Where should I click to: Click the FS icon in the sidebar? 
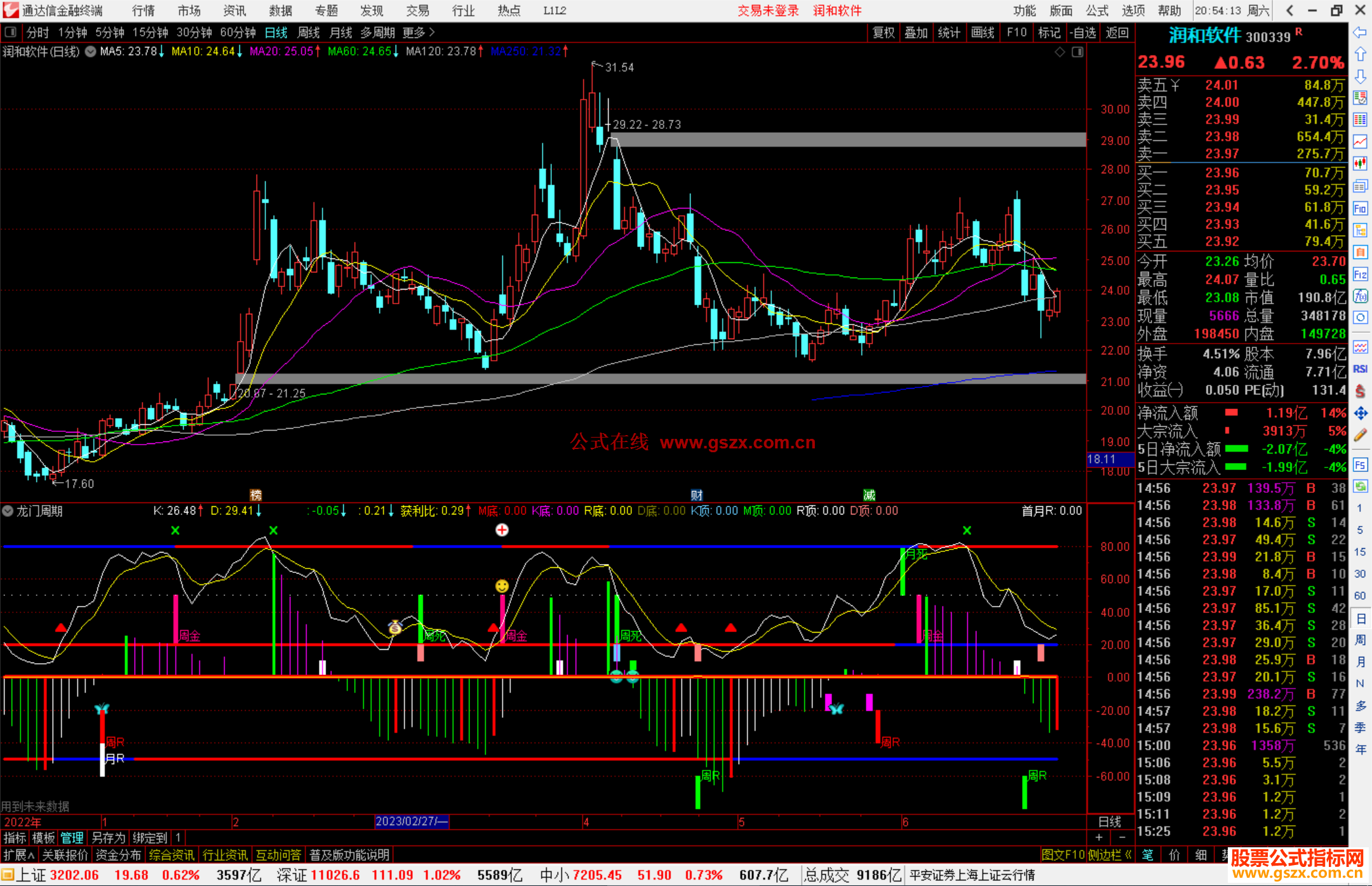(x=1360, y=465)
